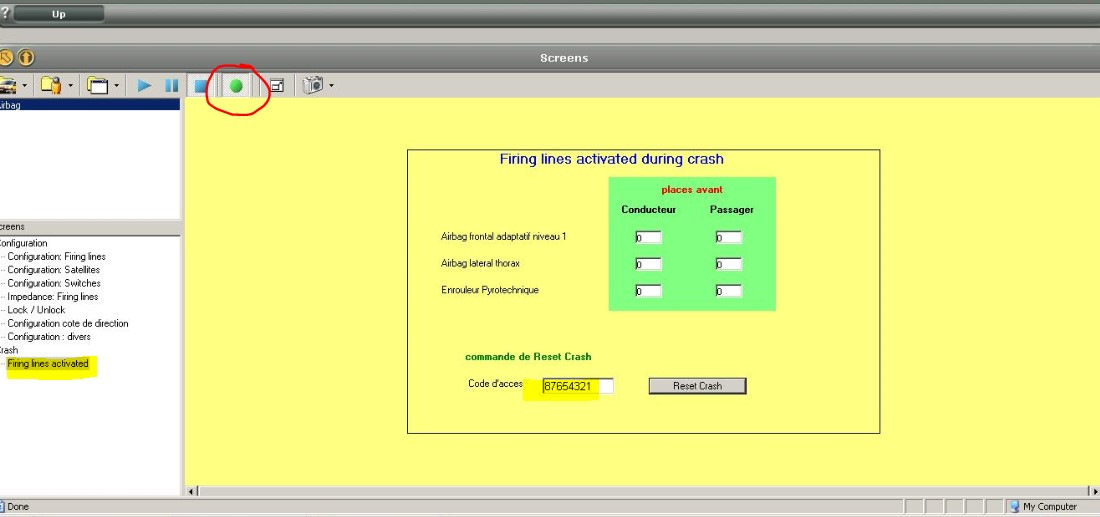Click the screens section header in sidebar
The height and width of the screenshot is (517, 1100).
pos(90,227)
